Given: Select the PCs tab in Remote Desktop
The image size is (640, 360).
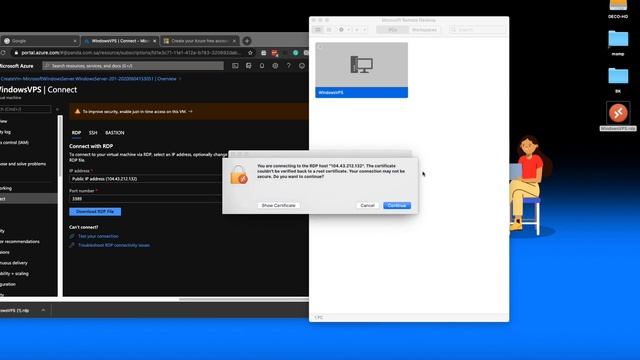Looking at the screenshot, I should point(393,30).
